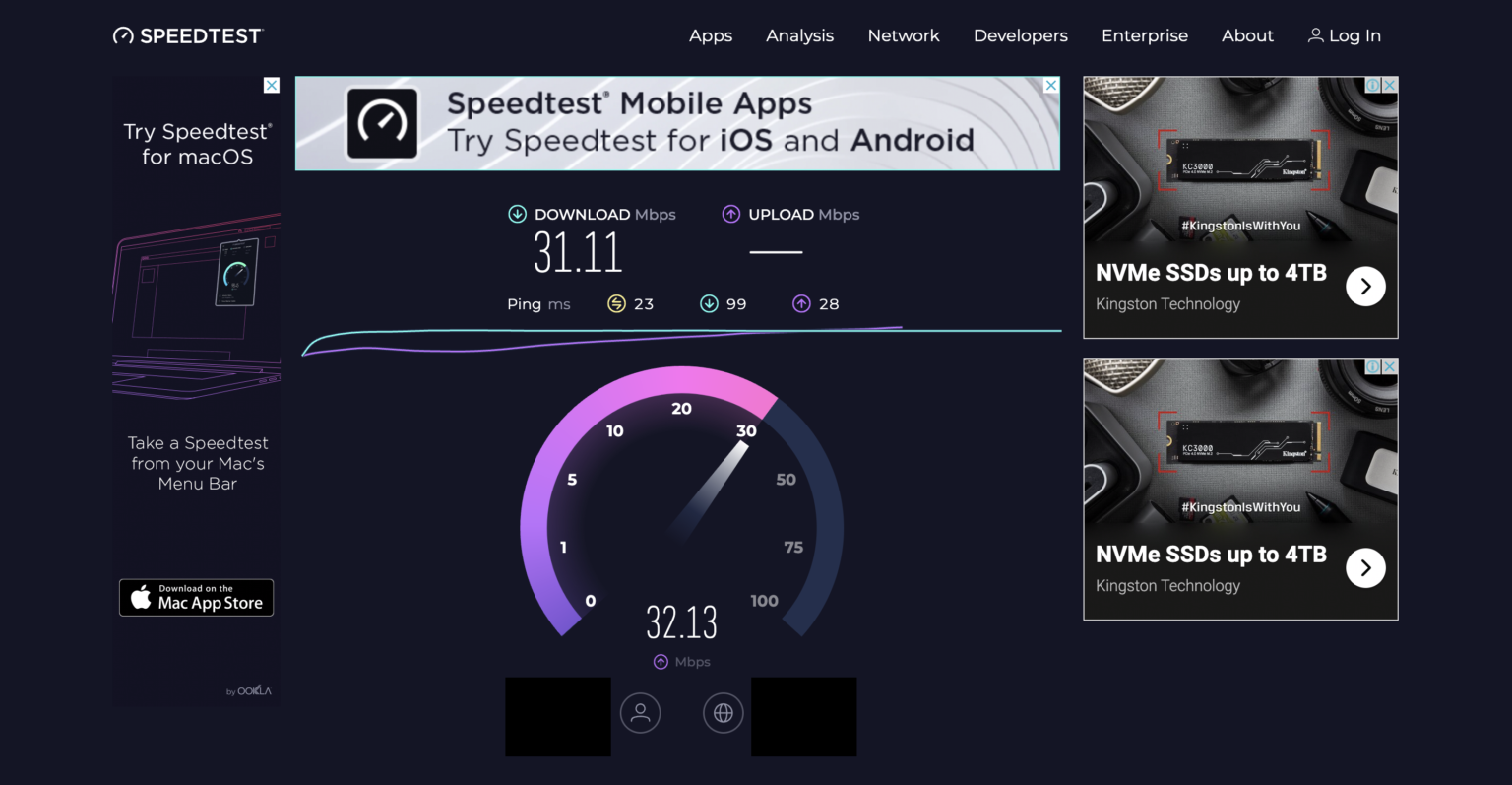Click the Speedtest logo in the header
Viewport: 1512px width, 785px height.
coord(188,34)
